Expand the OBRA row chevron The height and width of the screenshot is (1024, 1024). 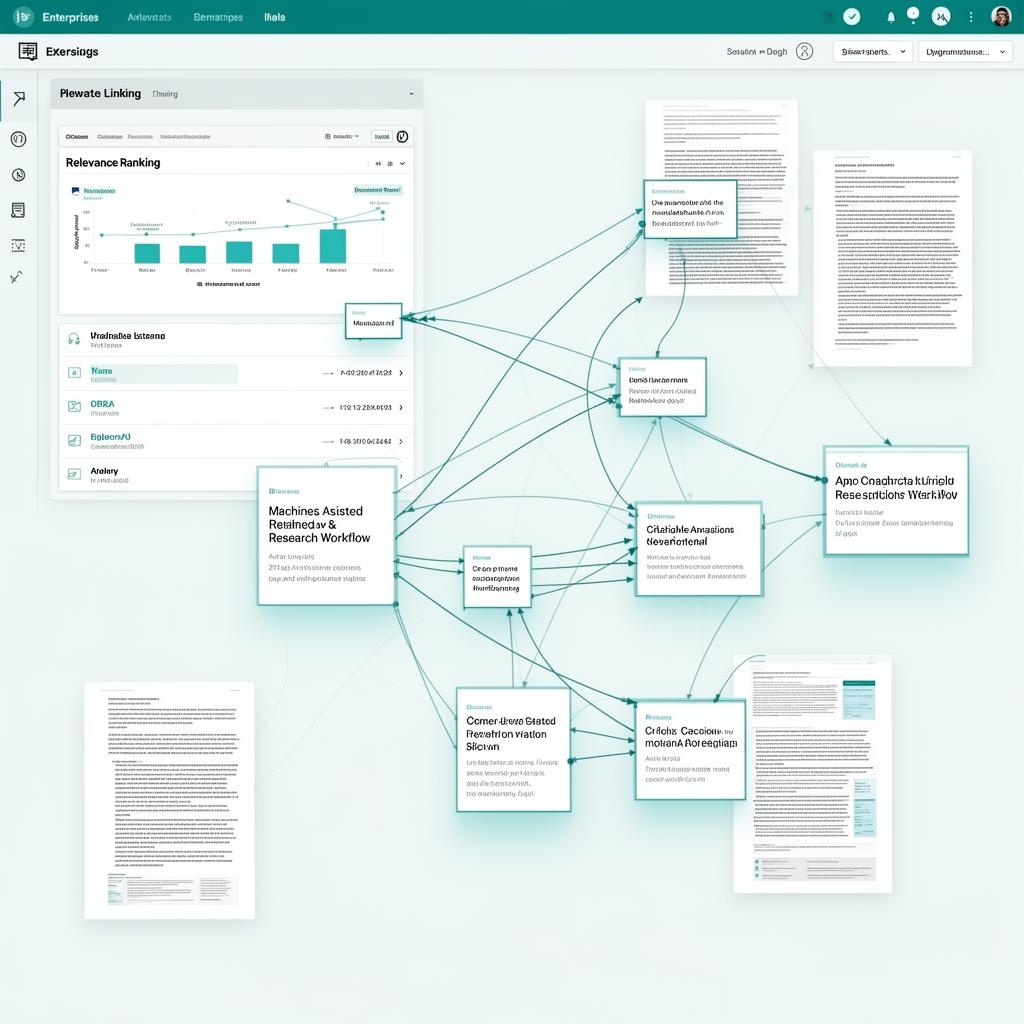pyautogui.click(x=401, y=408)
